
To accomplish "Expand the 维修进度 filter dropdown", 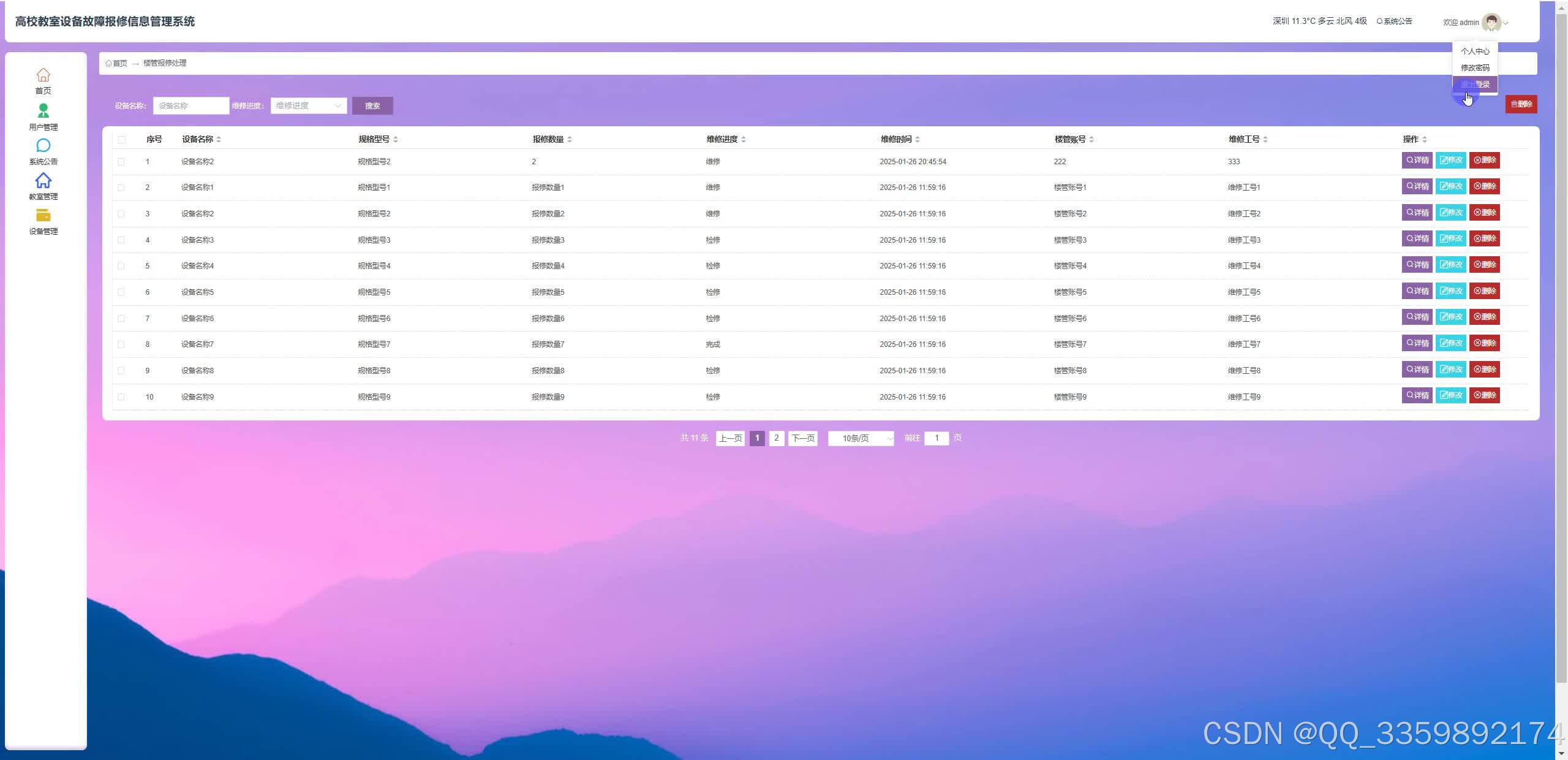I will [308, 106].
